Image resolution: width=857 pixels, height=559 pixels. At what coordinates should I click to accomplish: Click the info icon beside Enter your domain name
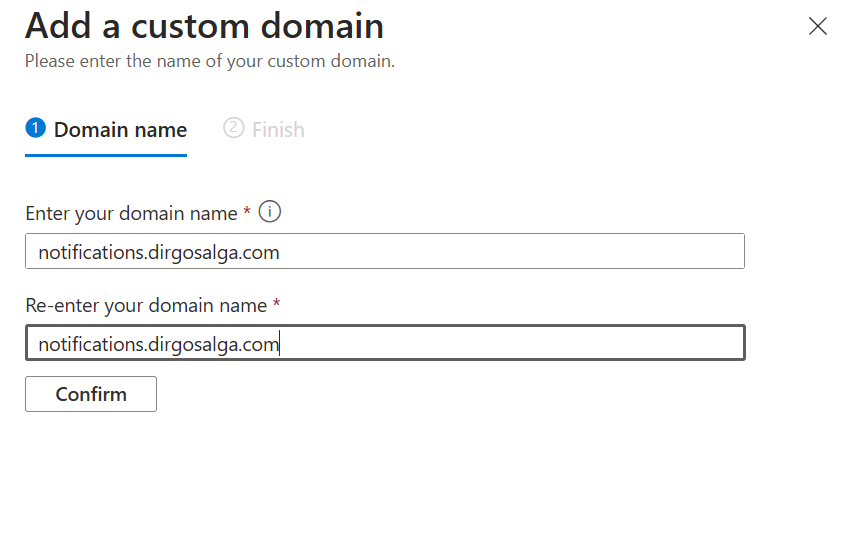[270, 212]
